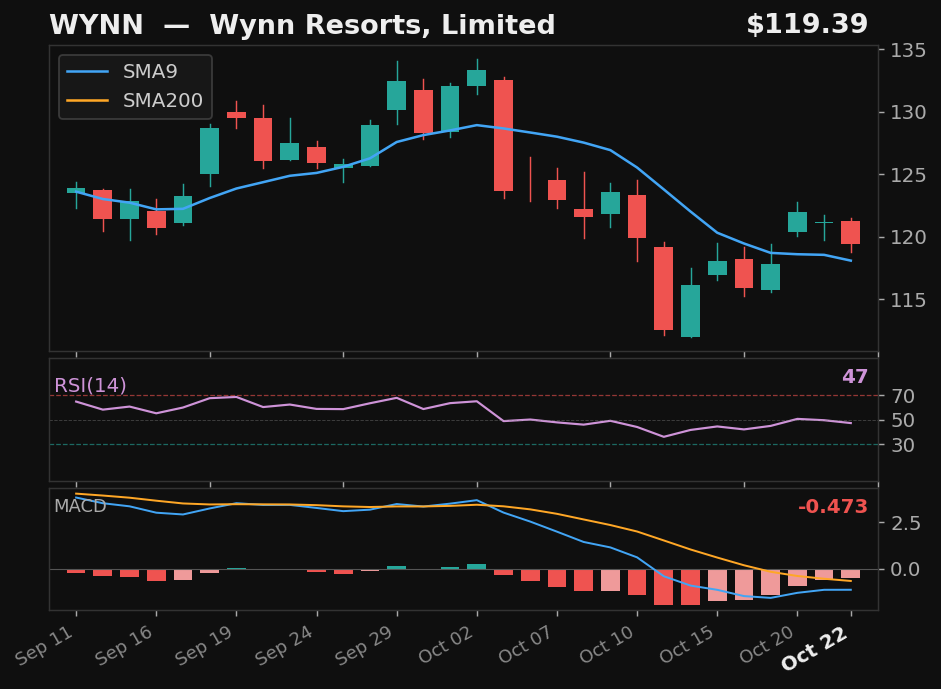Click the Sep 24 date label
941x689 pixels.
click(x=285, y=644)
